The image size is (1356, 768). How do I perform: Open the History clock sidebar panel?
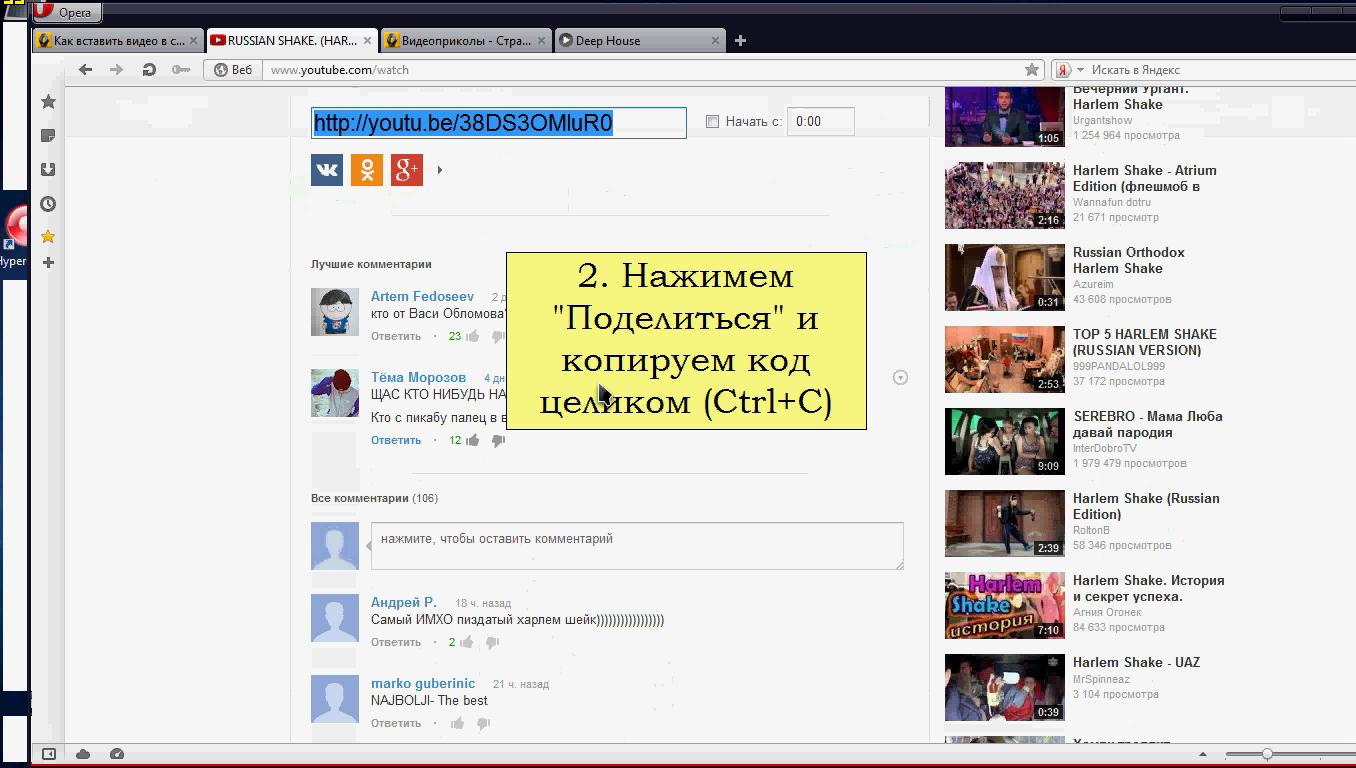48,204
